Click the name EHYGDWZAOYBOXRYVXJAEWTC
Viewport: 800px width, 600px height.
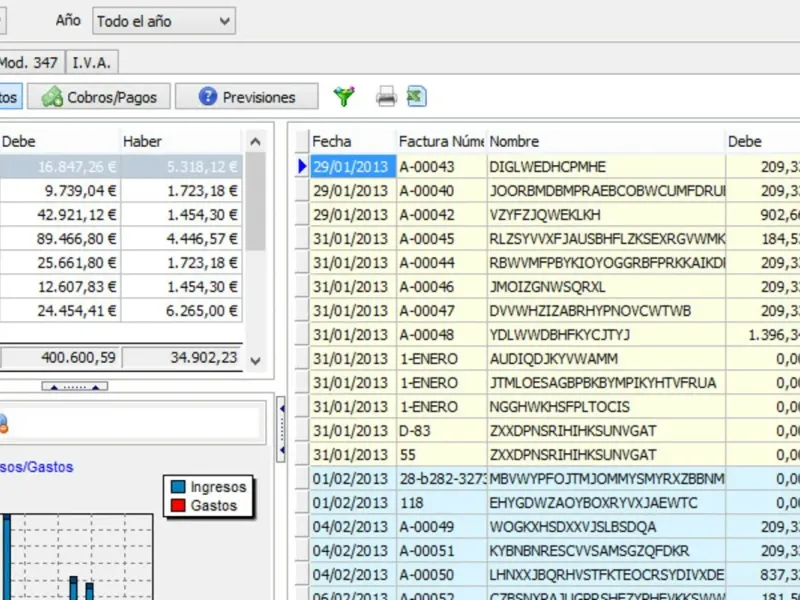pos(593,503)
